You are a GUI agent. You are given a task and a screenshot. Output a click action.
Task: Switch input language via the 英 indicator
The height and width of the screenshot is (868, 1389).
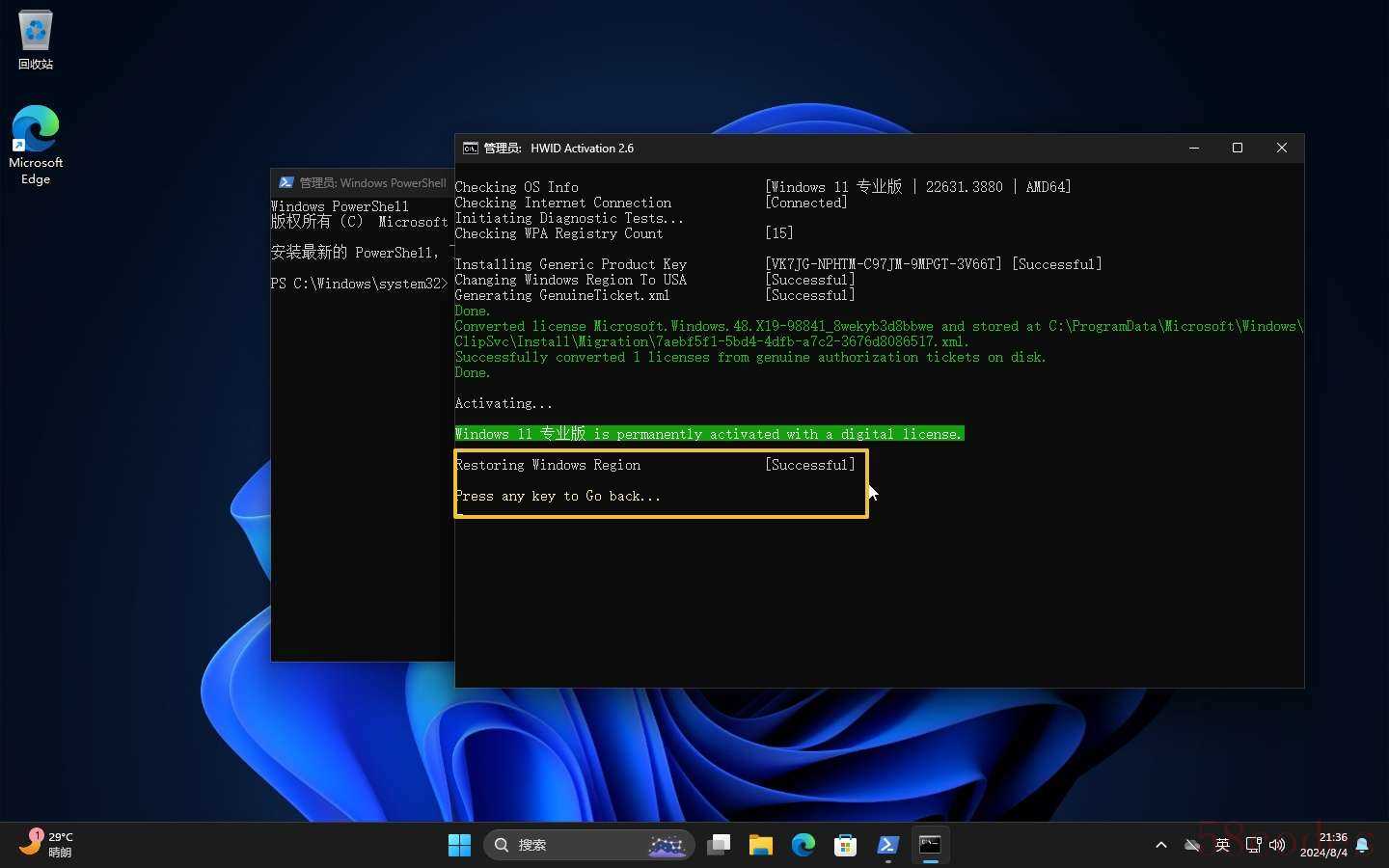pos(1222,845)
